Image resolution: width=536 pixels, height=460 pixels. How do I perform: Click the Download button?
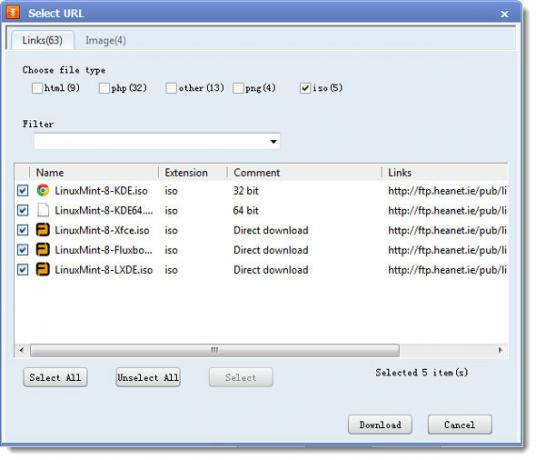pyautogui.click(x=380, y=425)
